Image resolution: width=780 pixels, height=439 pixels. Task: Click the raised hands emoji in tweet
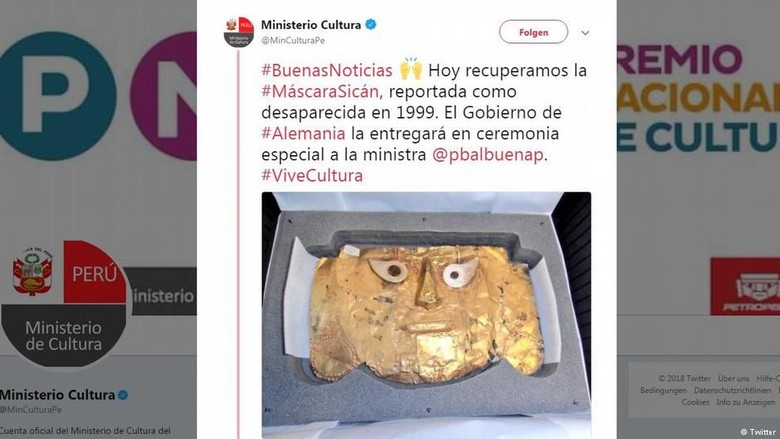tap(410, 69)
